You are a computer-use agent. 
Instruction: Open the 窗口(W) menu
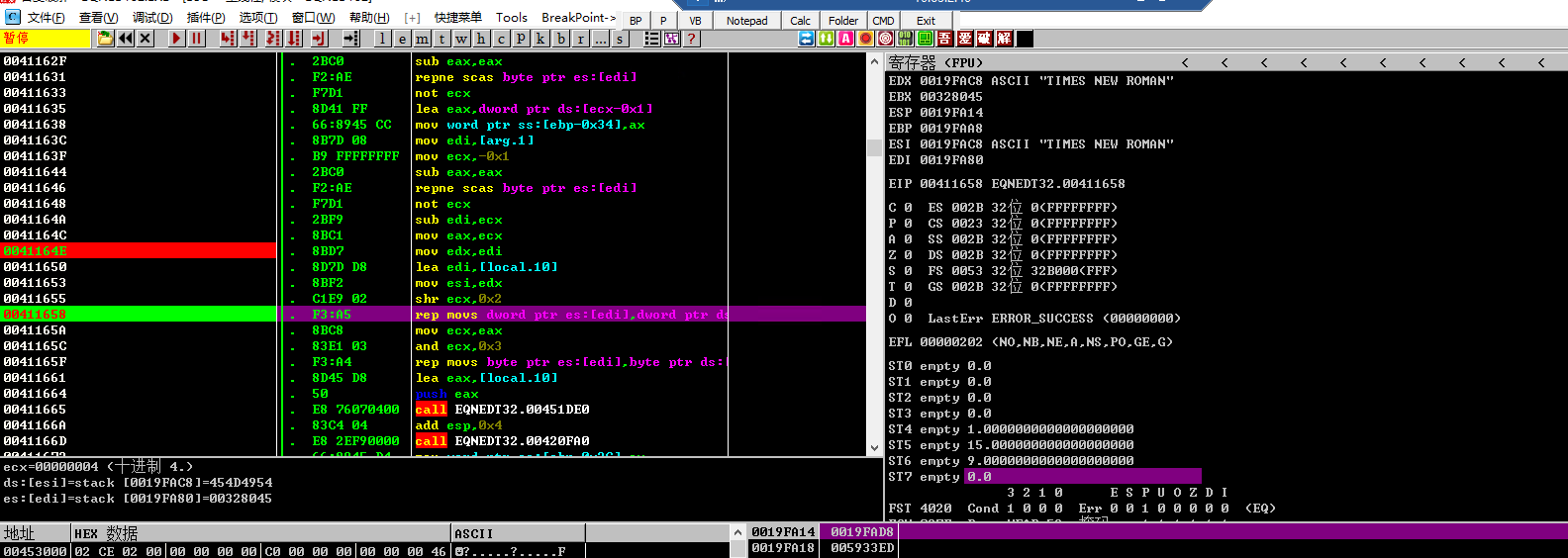pyautogui.click(x=313, y=18)
